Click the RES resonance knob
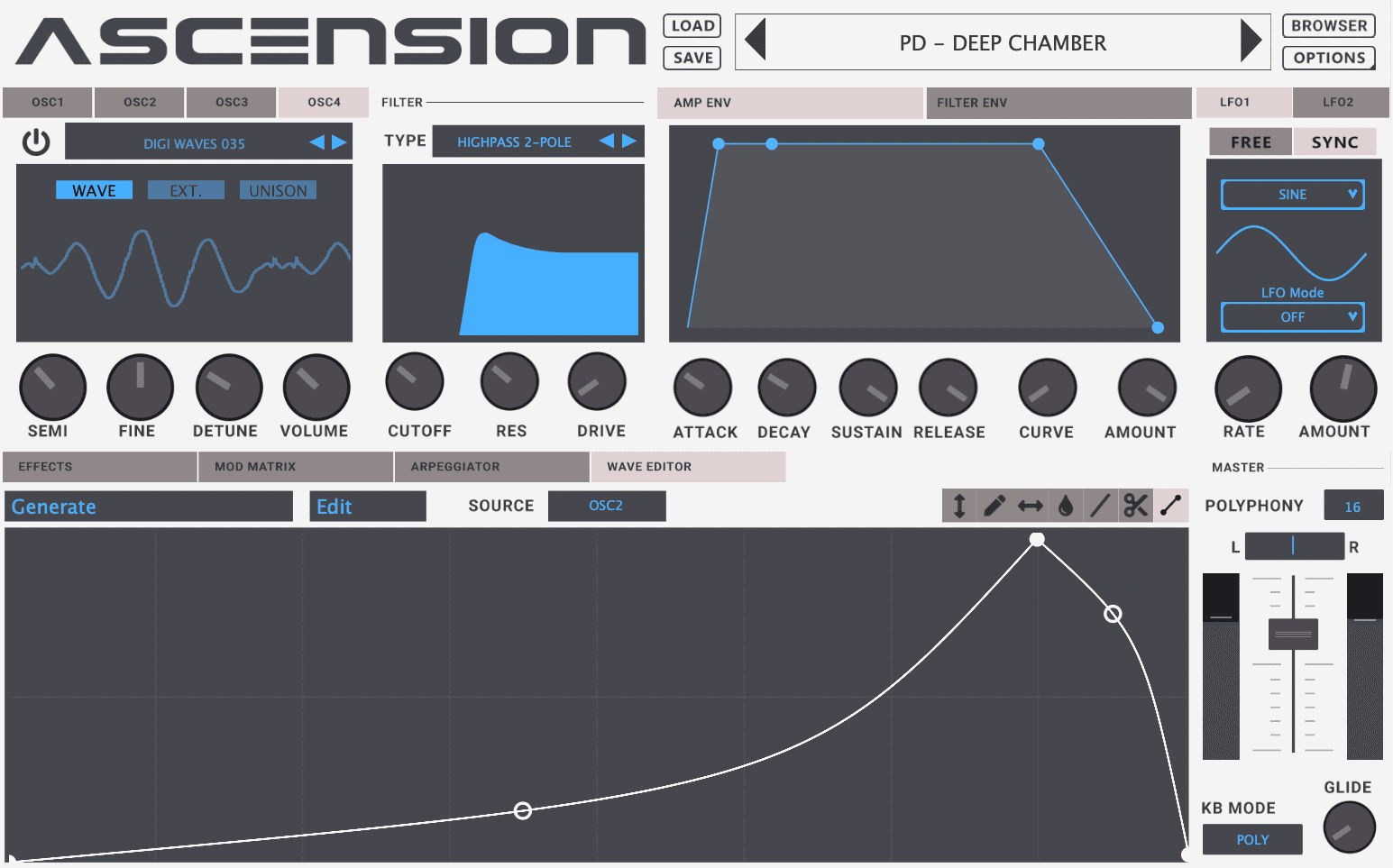The image size is (1393, 868). tap(510, 381)
